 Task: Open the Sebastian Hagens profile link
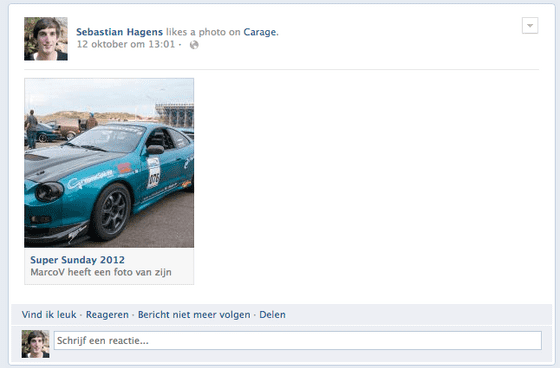[x=119, y=32]
